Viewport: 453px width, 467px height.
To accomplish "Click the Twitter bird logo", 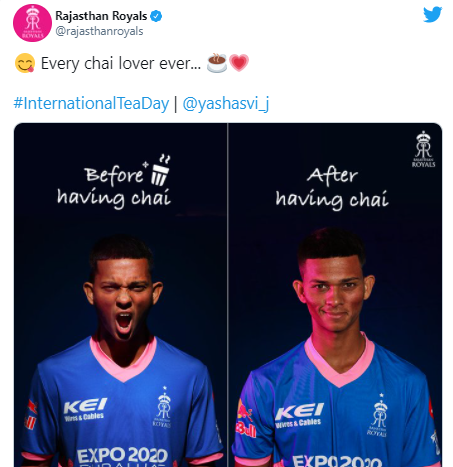I will click(x=432, y=14).
